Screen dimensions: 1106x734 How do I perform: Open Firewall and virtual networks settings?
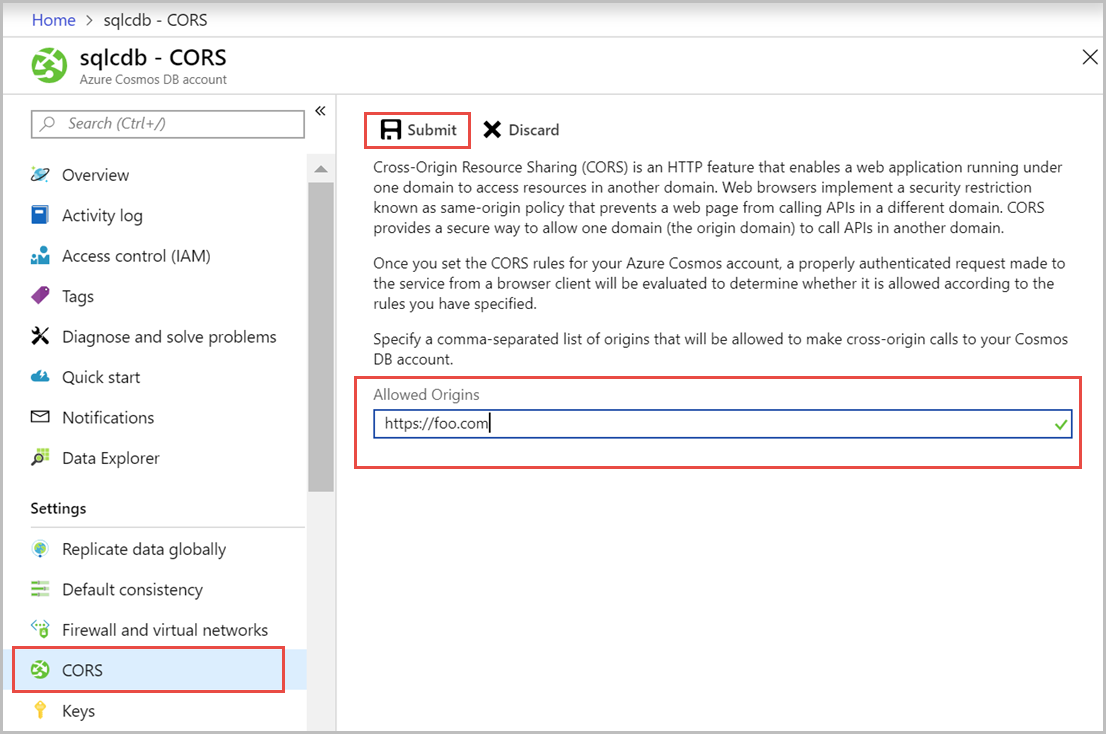tap(165, 629)
